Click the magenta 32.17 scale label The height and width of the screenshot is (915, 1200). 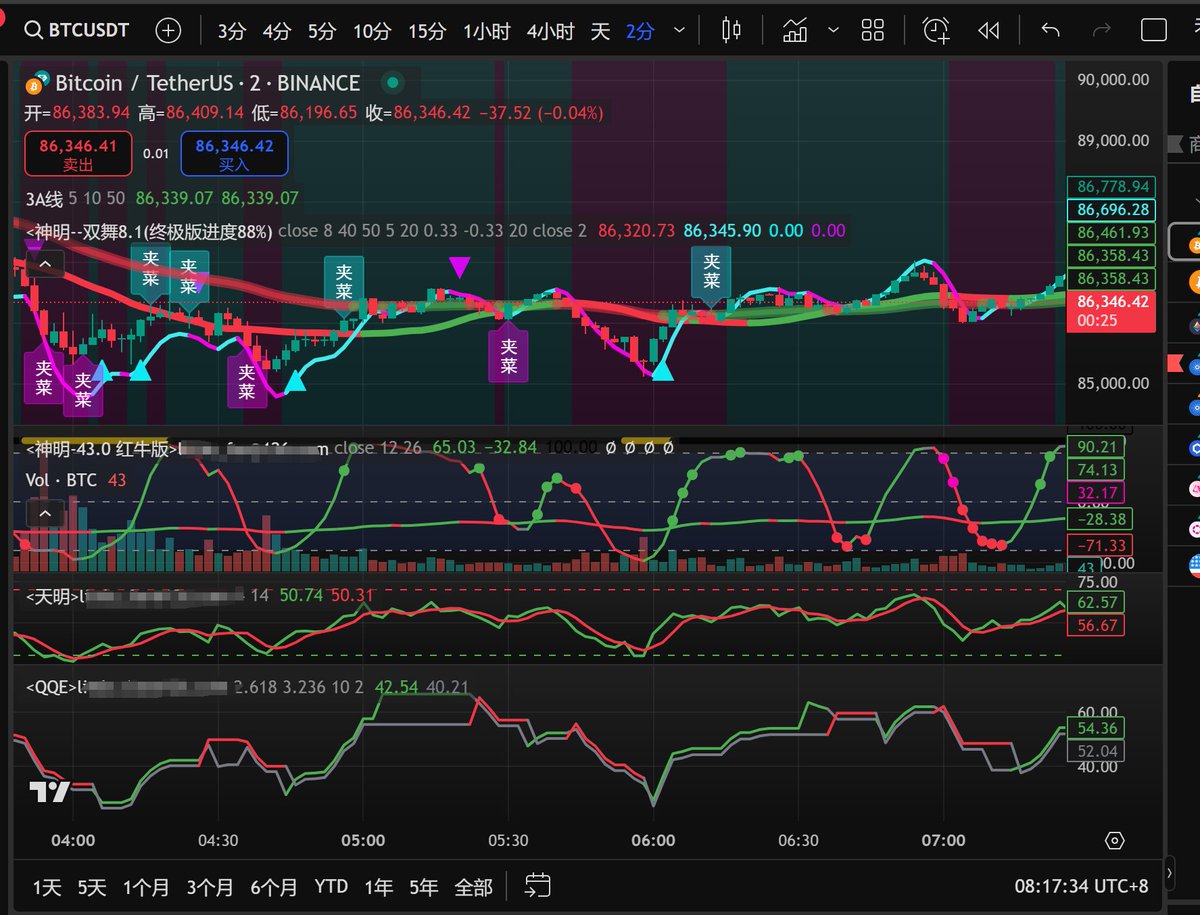pos(1096,493)
